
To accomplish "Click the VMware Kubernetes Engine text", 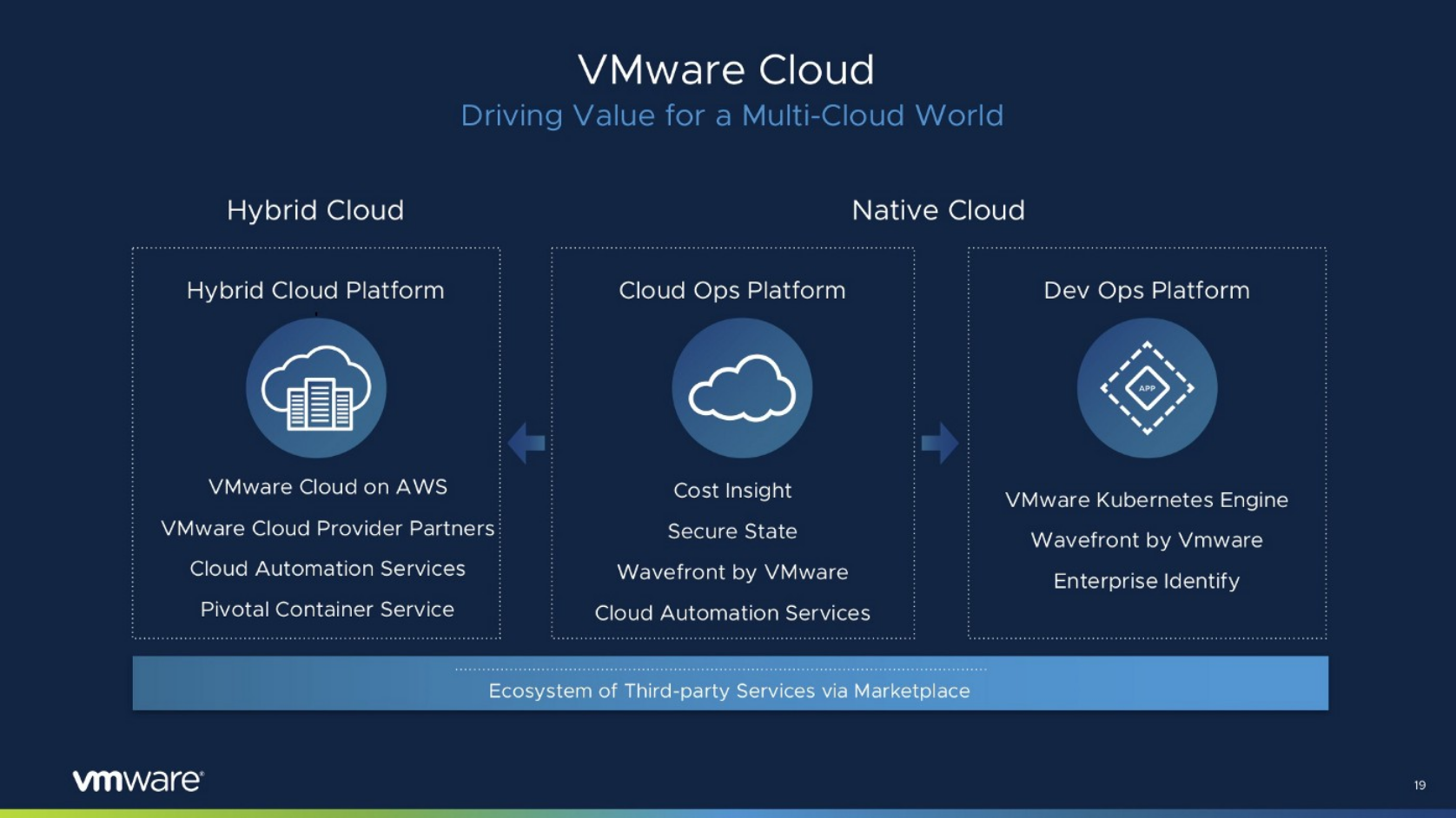I will 1147,499.
